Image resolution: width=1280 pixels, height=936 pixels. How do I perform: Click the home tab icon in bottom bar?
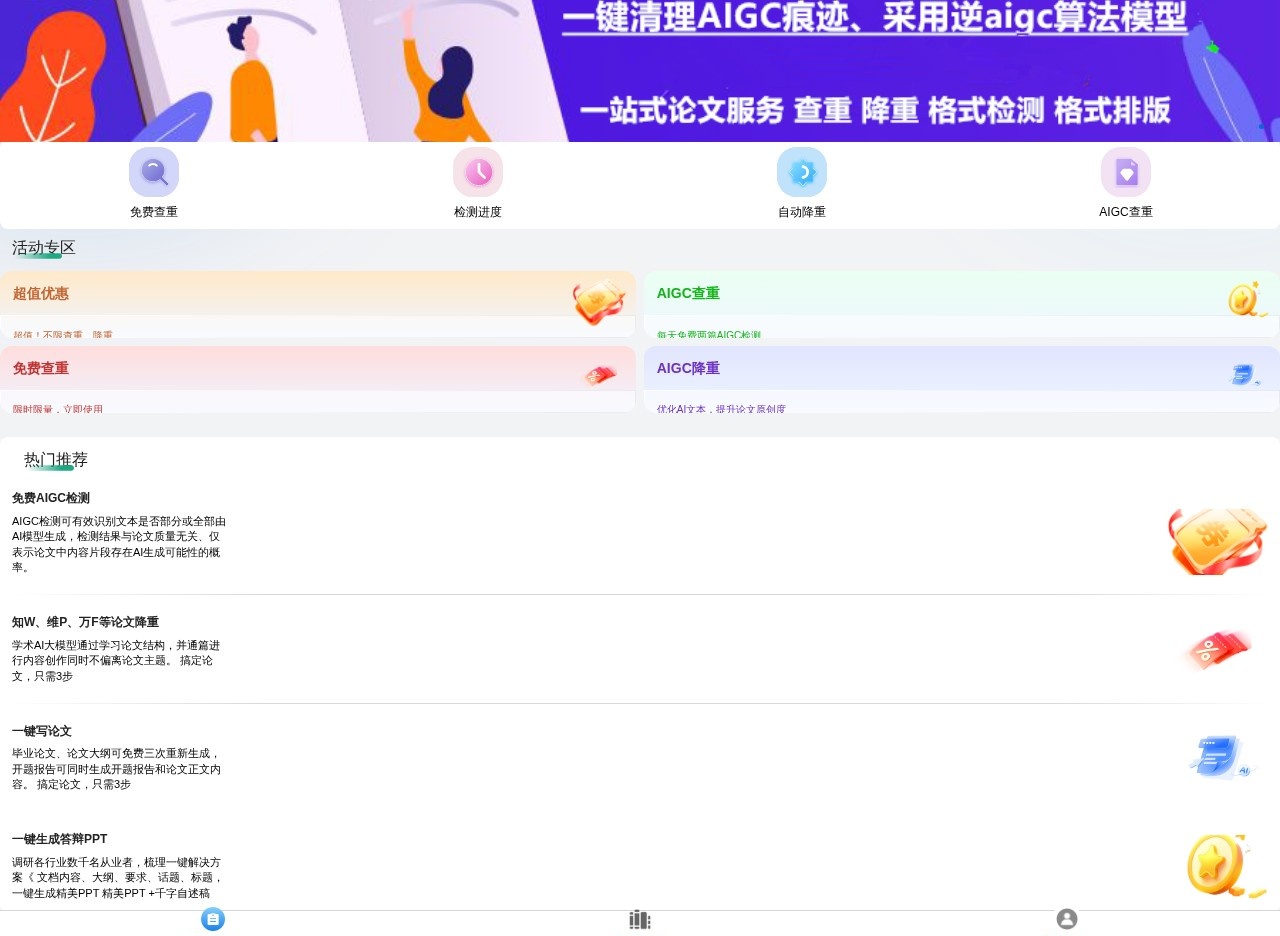pos(213,919)
